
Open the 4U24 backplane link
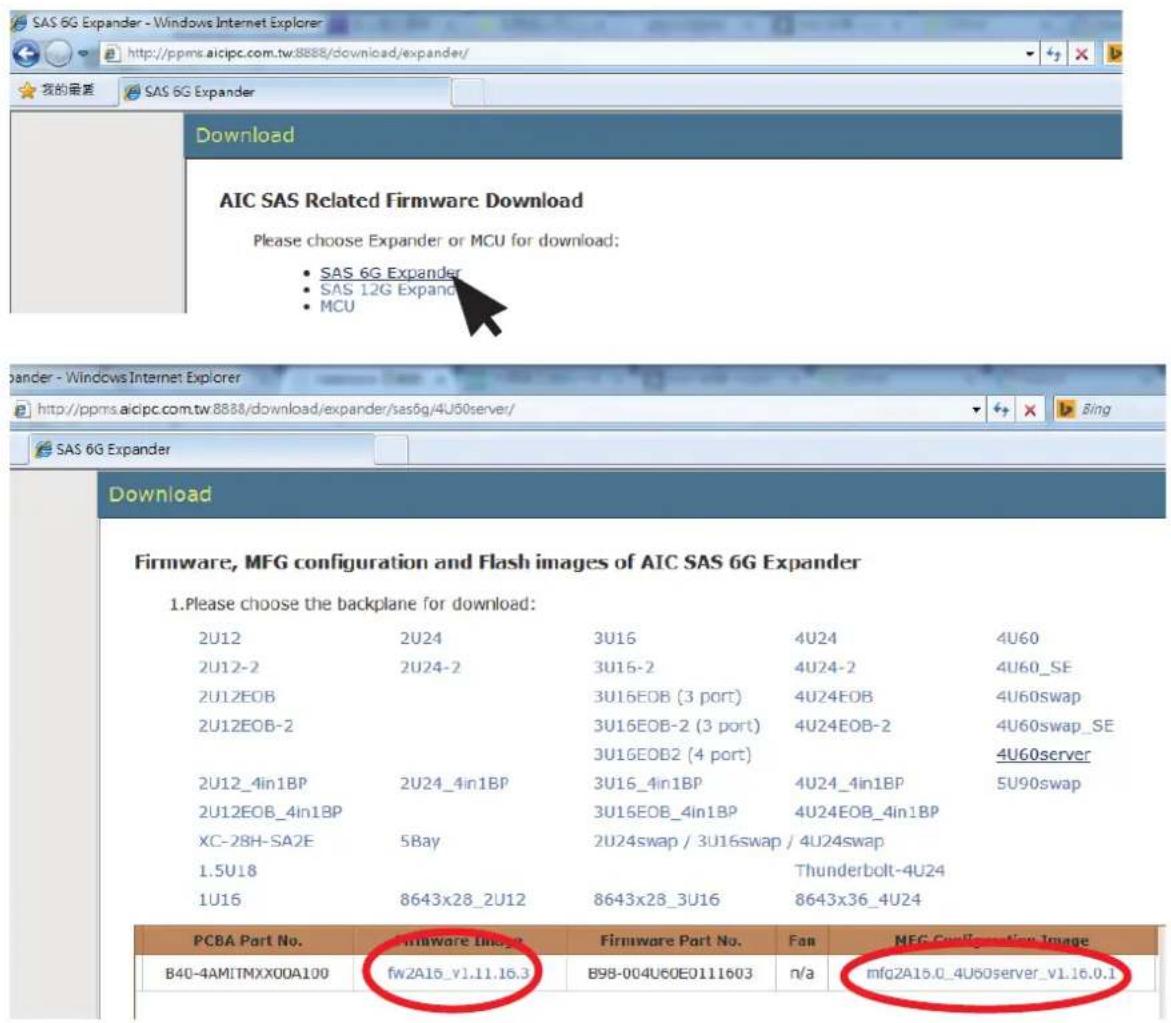[x=816, y=638]
